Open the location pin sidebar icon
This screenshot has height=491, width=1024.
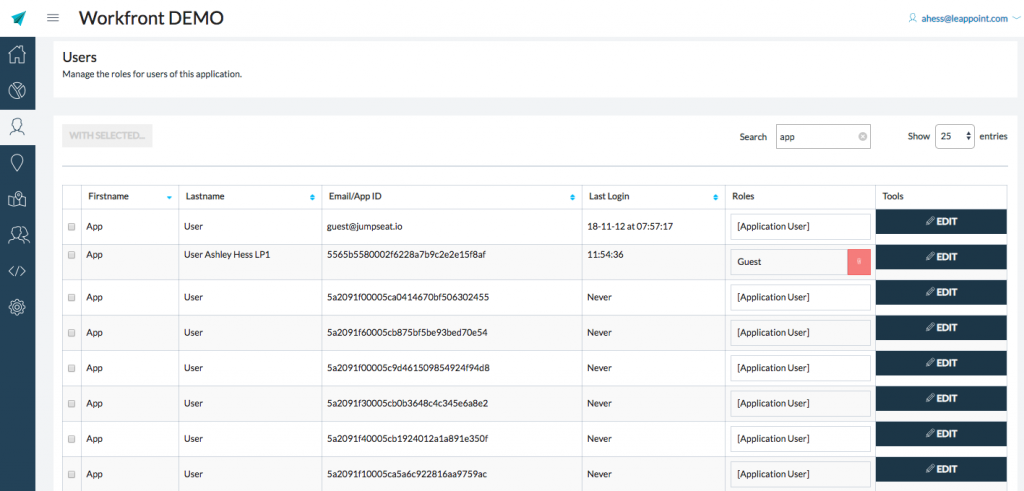coord(17,162)
